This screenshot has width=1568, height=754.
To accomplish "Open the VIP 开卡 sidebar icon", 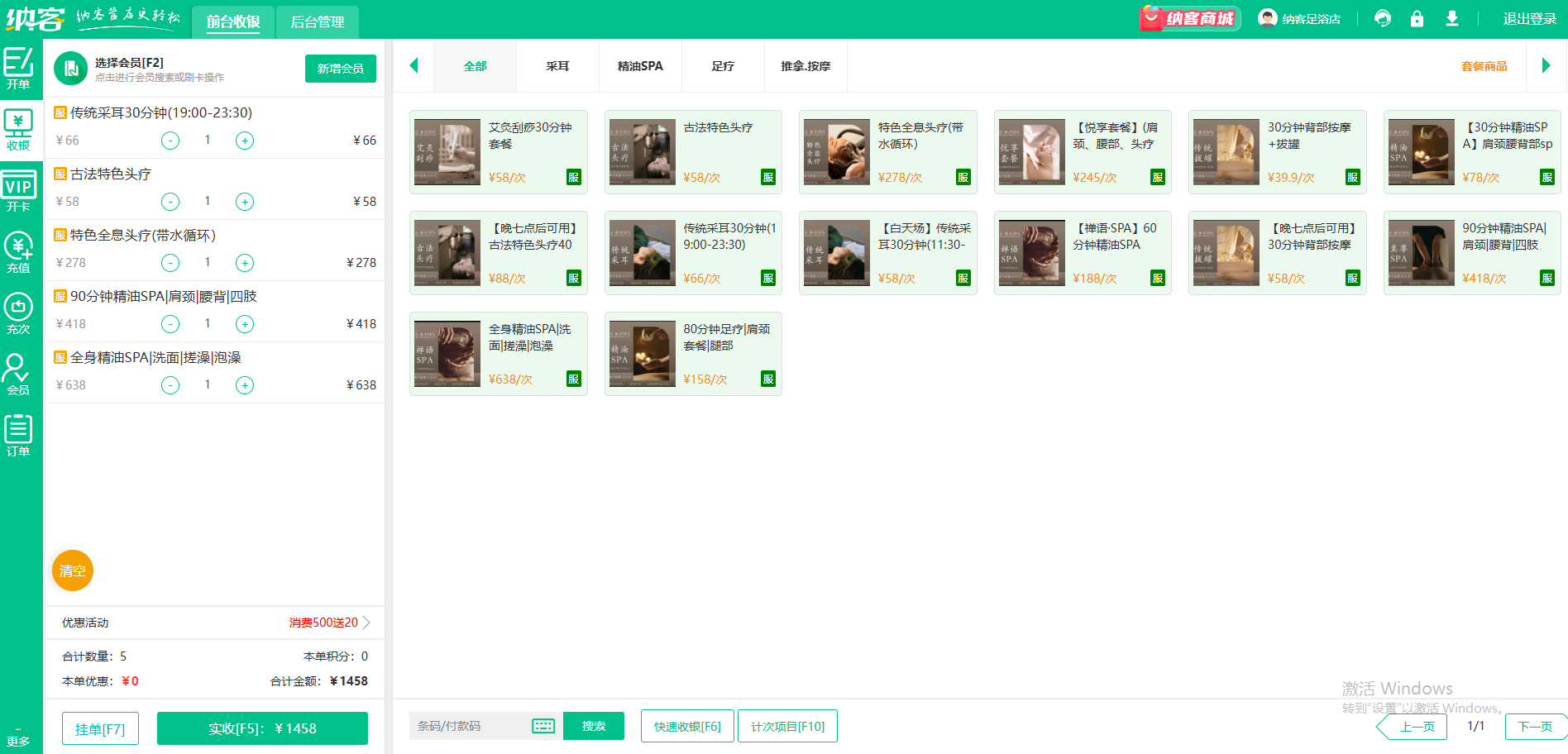I will click(x=18, y=191).
